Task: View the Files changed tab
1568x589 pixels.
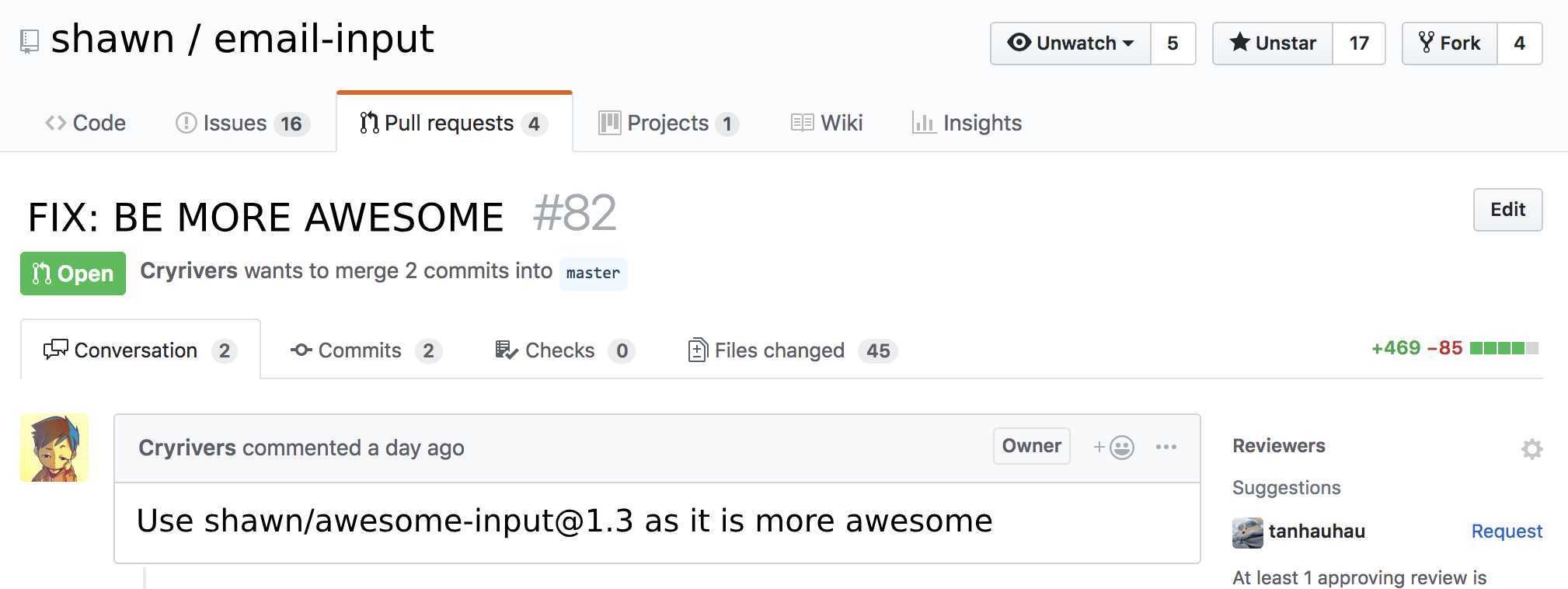Action: [x=793, y=350]
